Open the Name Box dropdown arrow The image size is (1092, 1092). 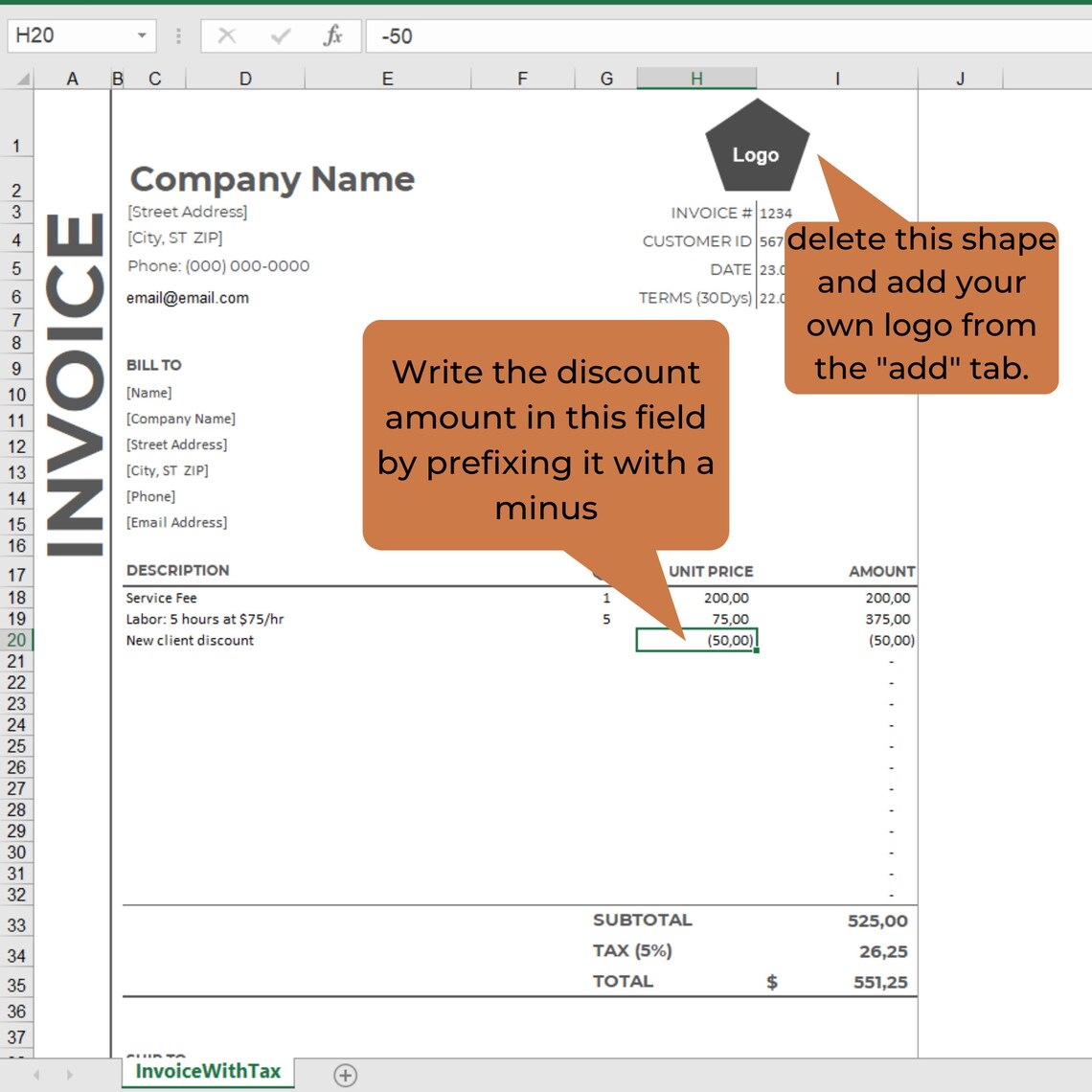coord(140,35)
